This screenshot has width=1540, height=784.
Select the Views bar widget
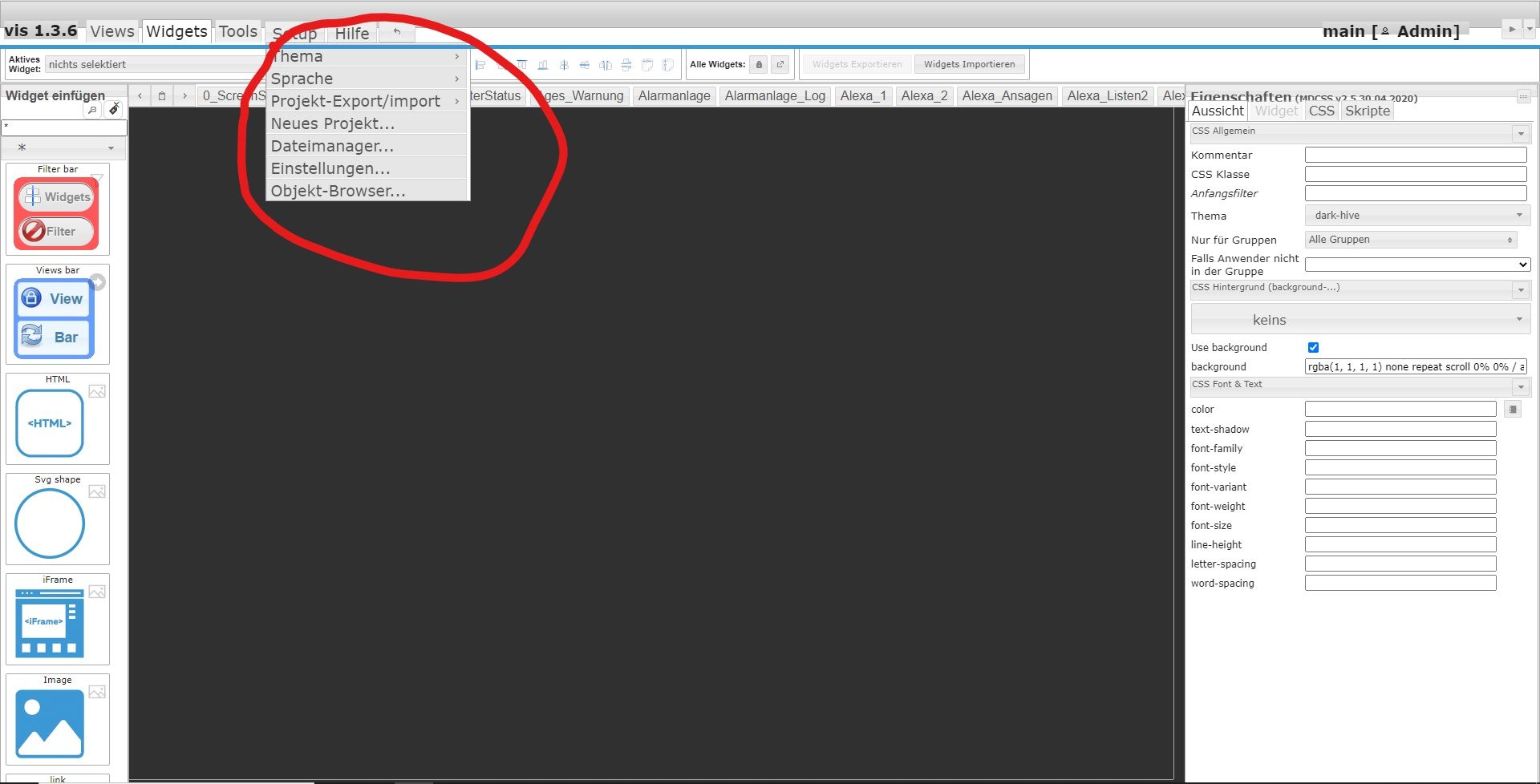pos(58,314)
